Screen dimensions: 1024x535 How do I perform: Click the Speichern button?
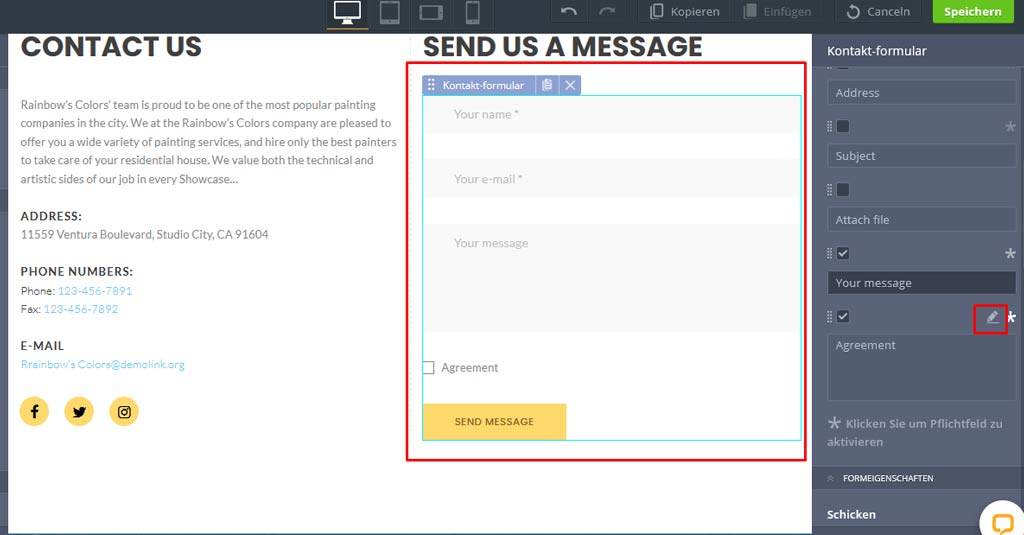[x=972, y=12]
